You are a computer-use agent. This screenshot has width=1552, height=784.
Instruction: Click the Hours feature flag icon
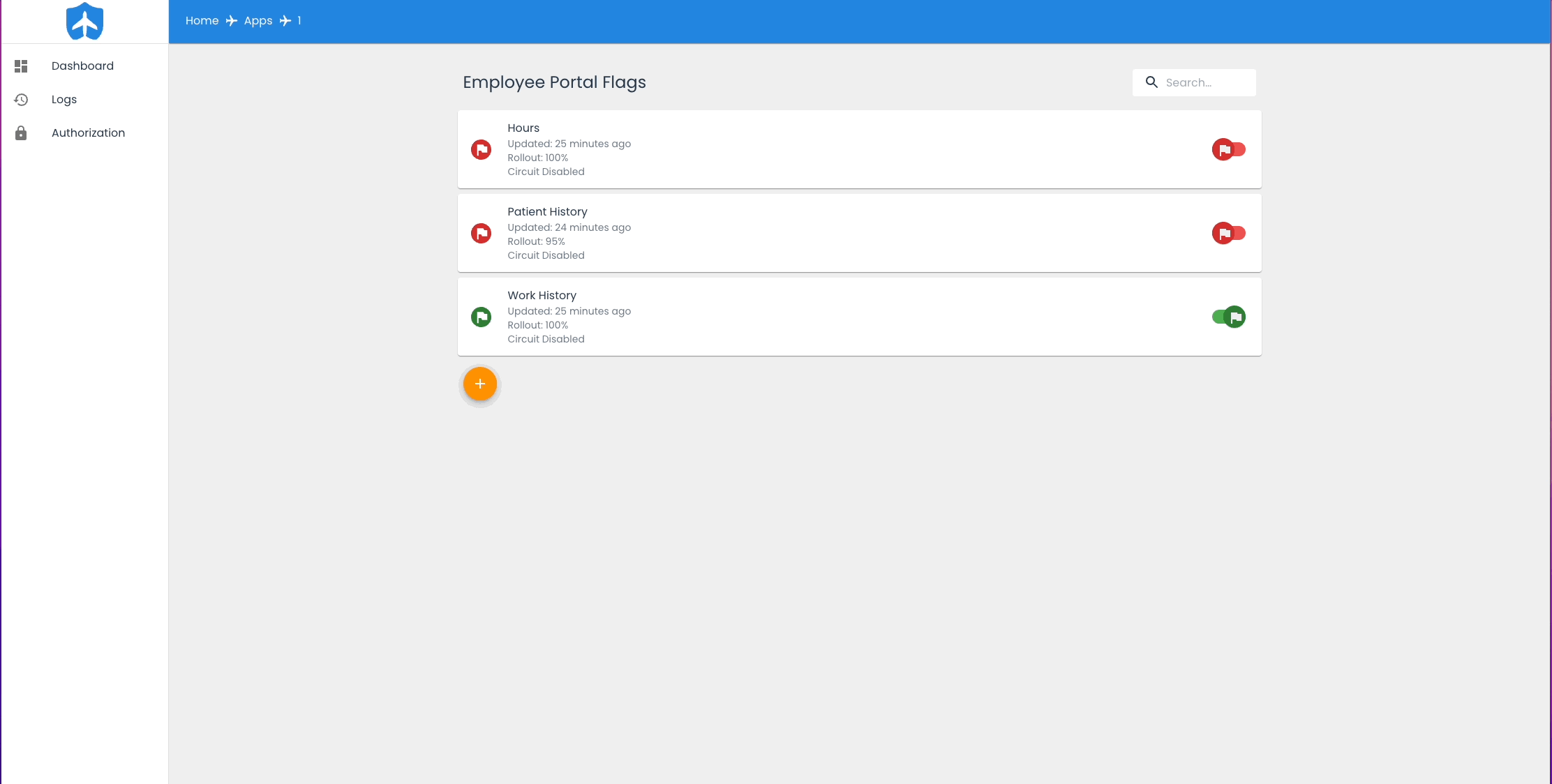(x=481, y=149)
